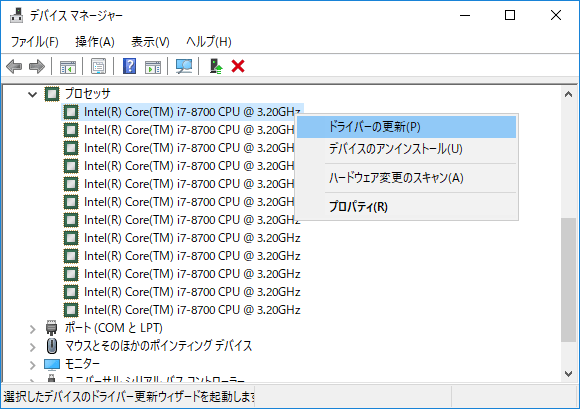This screenshot has width=580, height=409.
Task: Collapse the プロセッサ tree node
Action: pos(33,95)
